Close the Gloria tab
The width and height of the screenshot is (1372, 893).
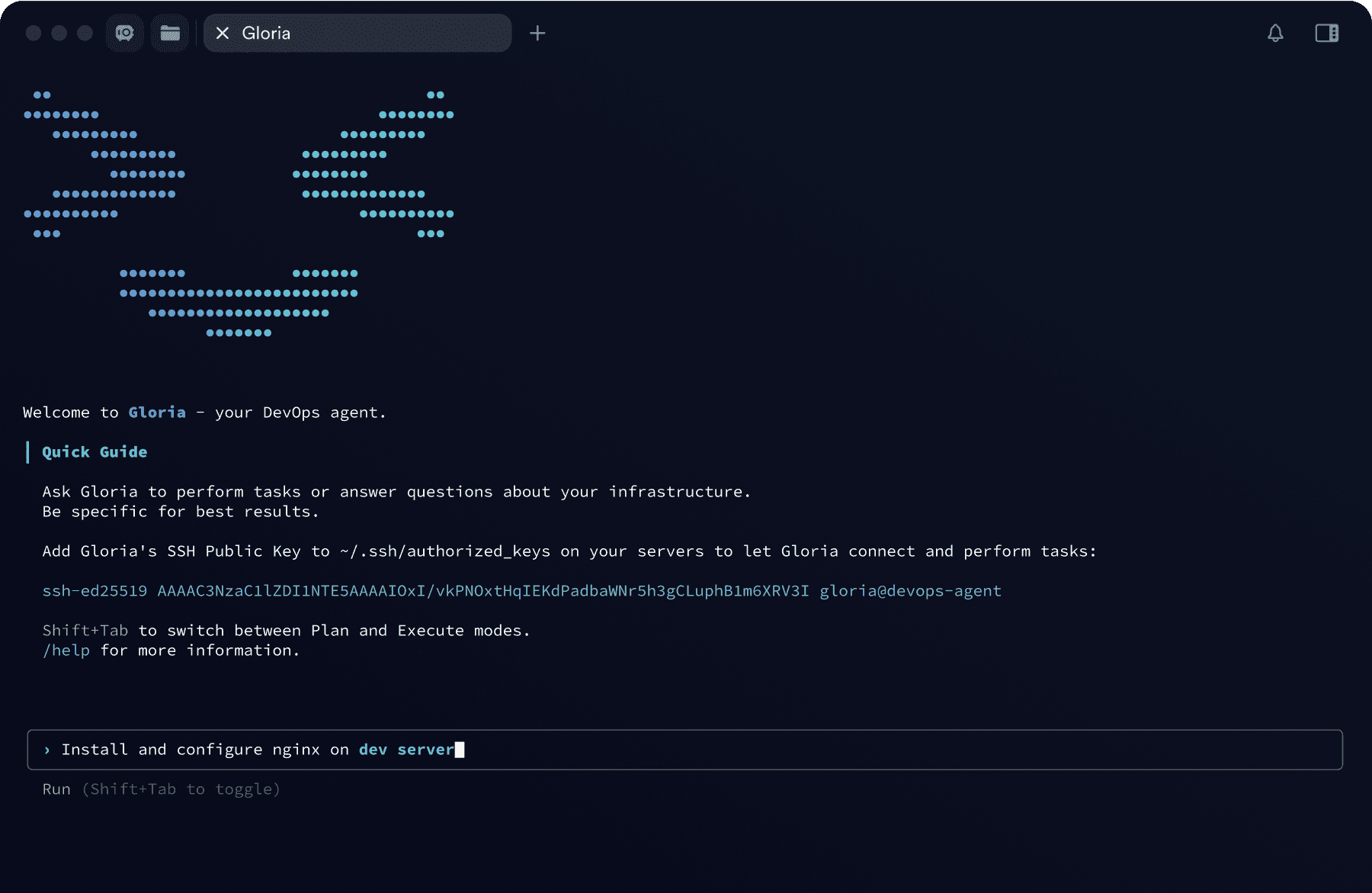coord(223,33)
